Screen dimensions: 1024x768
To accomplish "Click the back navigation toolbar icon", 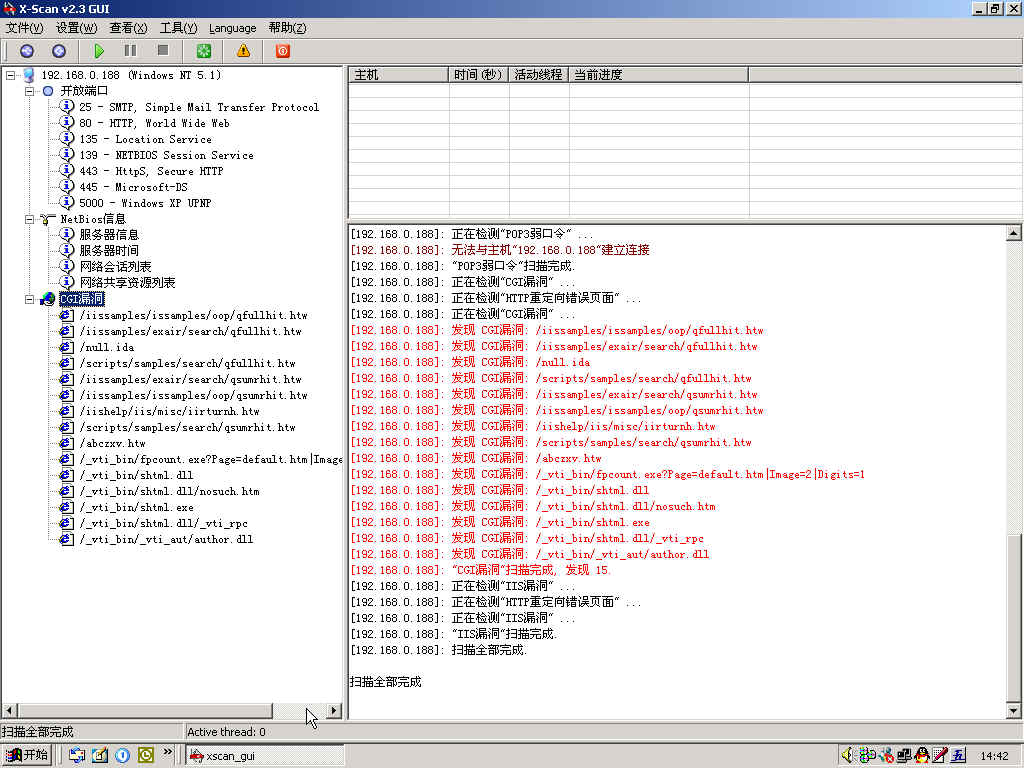I will pyautogui.click(x=27, y=51).
